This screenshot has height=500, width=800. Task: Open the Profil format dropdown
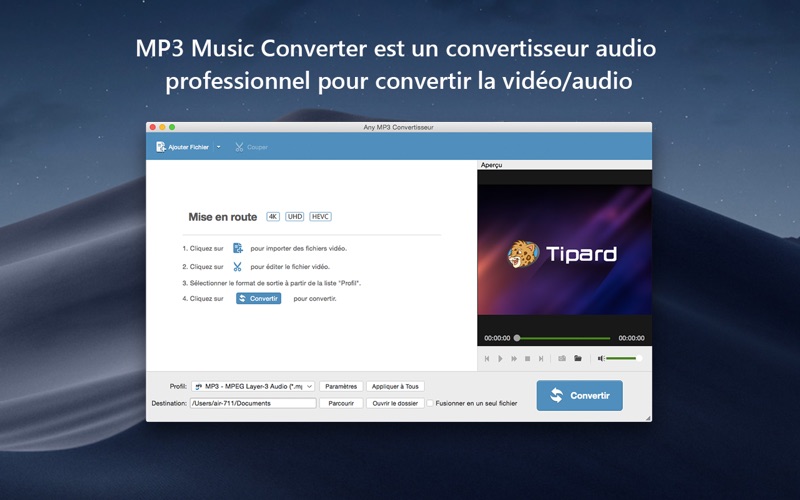[x=253, y=386]
